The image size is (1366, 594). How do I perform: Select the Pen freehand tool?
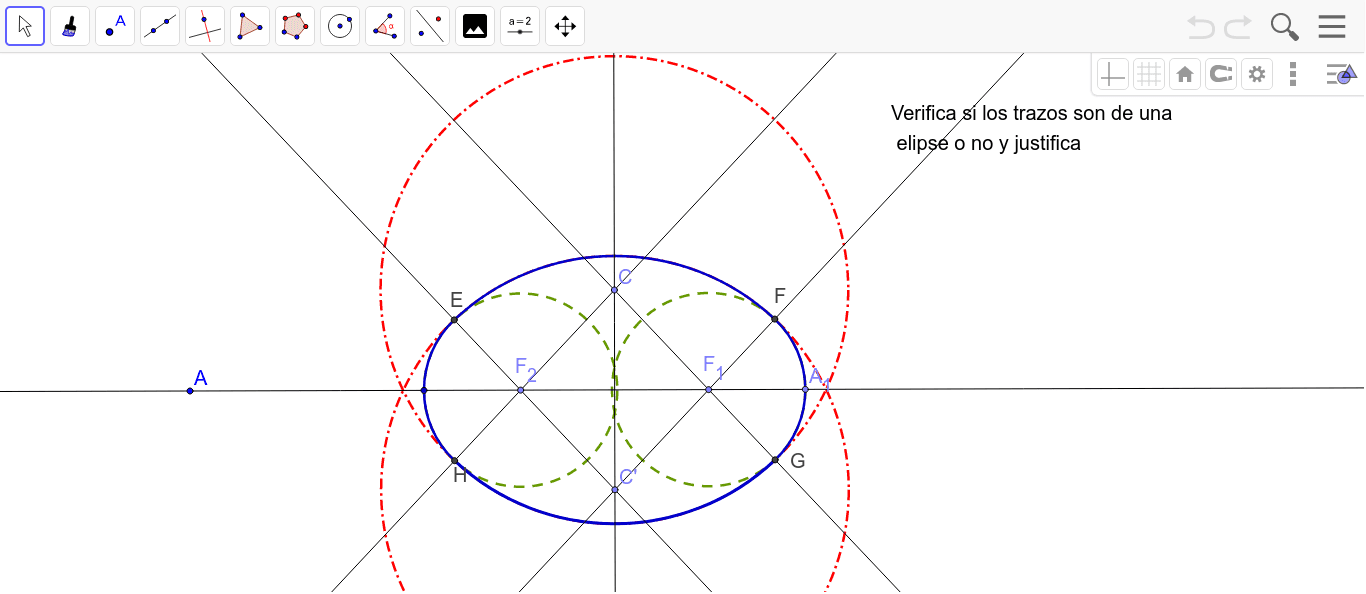70,26
